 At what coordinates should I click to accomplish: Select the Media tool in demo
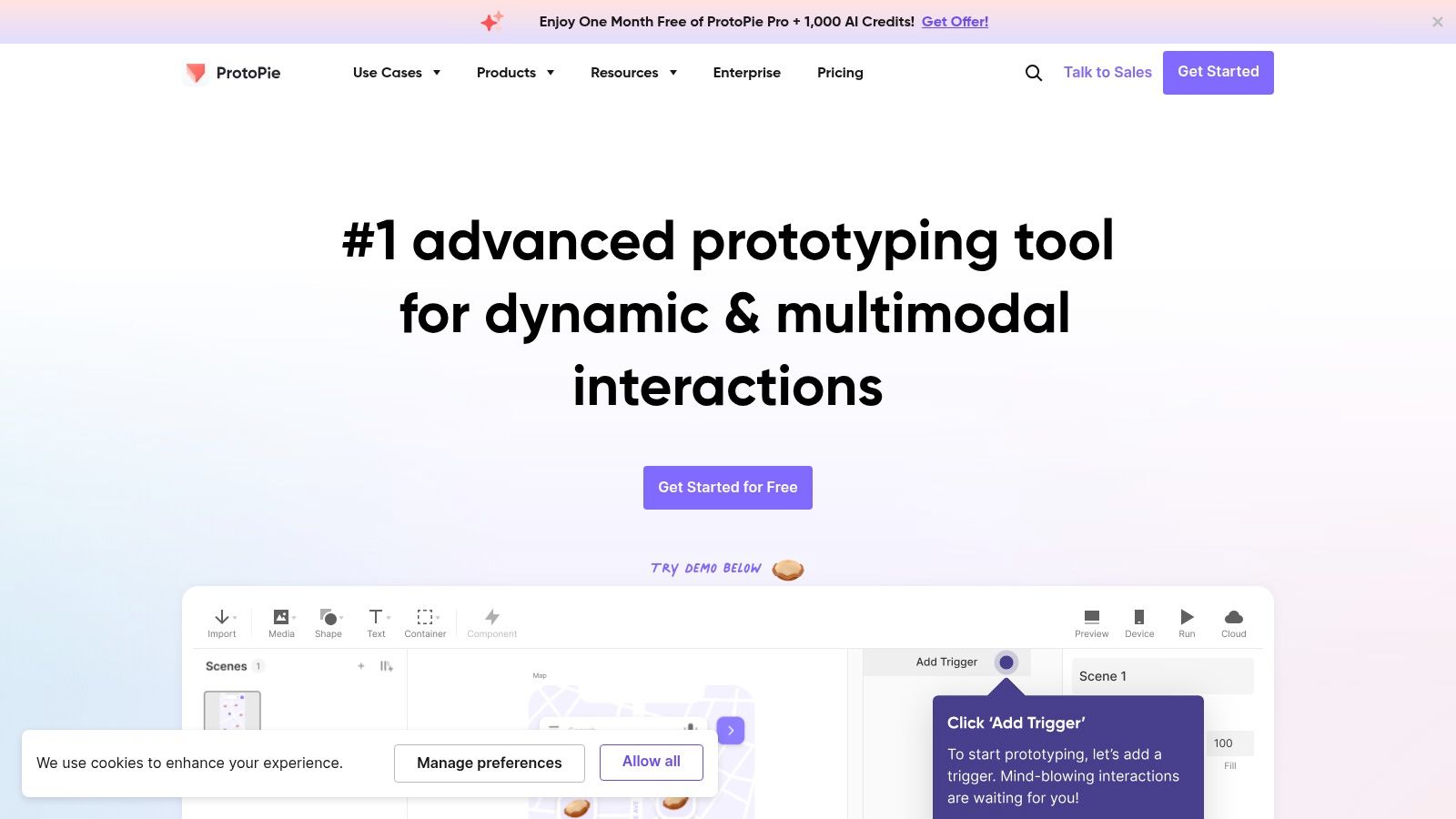pyautogui.click(x=282, y=623)
